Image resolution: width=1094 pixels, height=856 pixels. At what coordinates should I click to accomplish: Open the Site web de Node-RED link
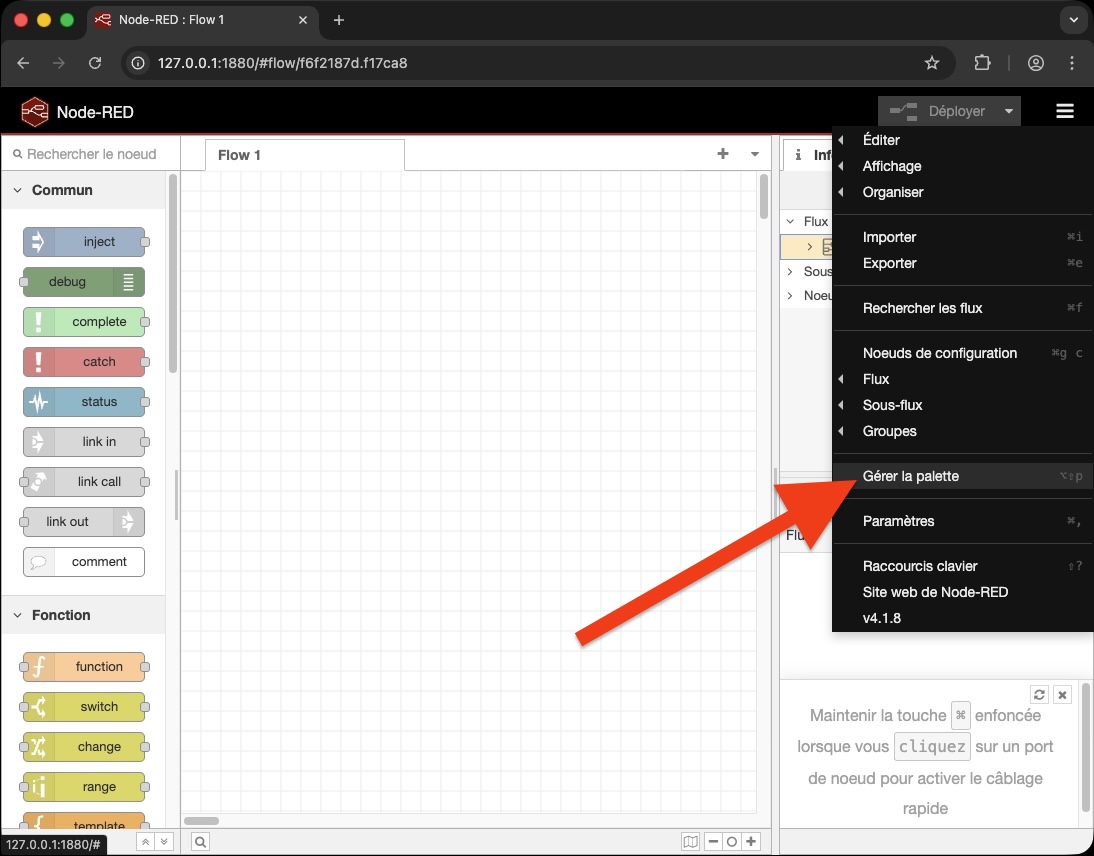[x=936, y=592]
